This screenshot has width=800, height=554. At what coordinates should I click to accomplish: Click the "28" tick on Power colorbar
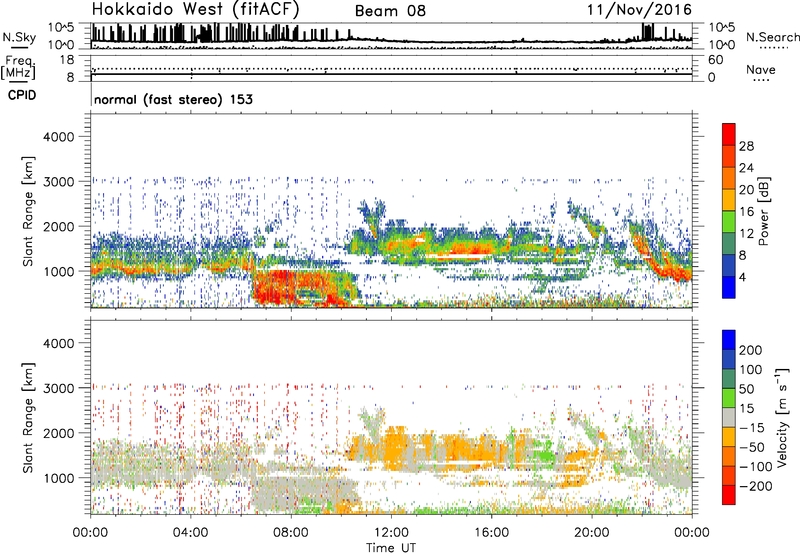(x=746, y=146)
